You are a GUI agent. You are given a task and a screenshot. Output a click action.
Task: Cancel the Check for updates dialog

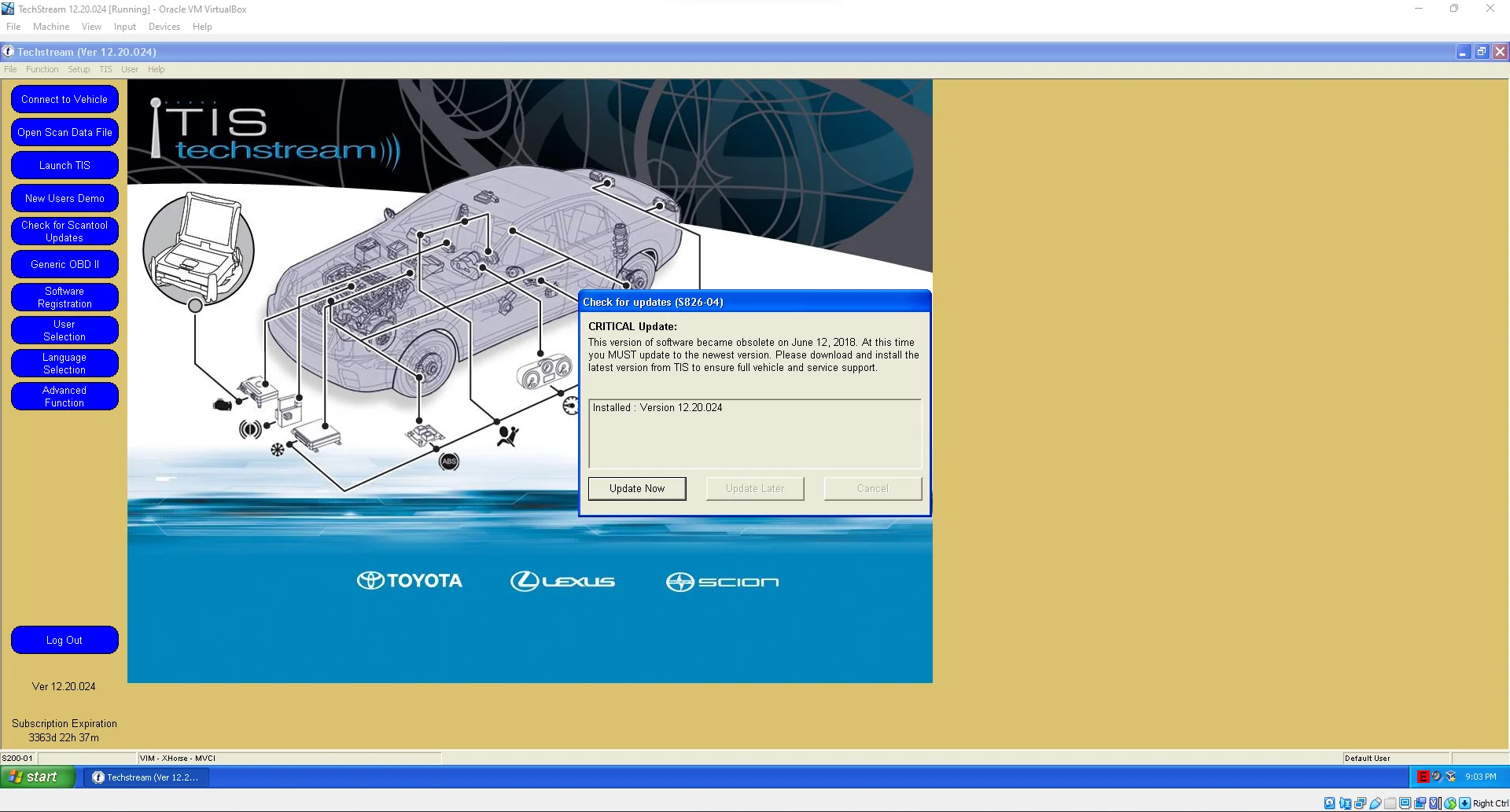coord(873,488)
